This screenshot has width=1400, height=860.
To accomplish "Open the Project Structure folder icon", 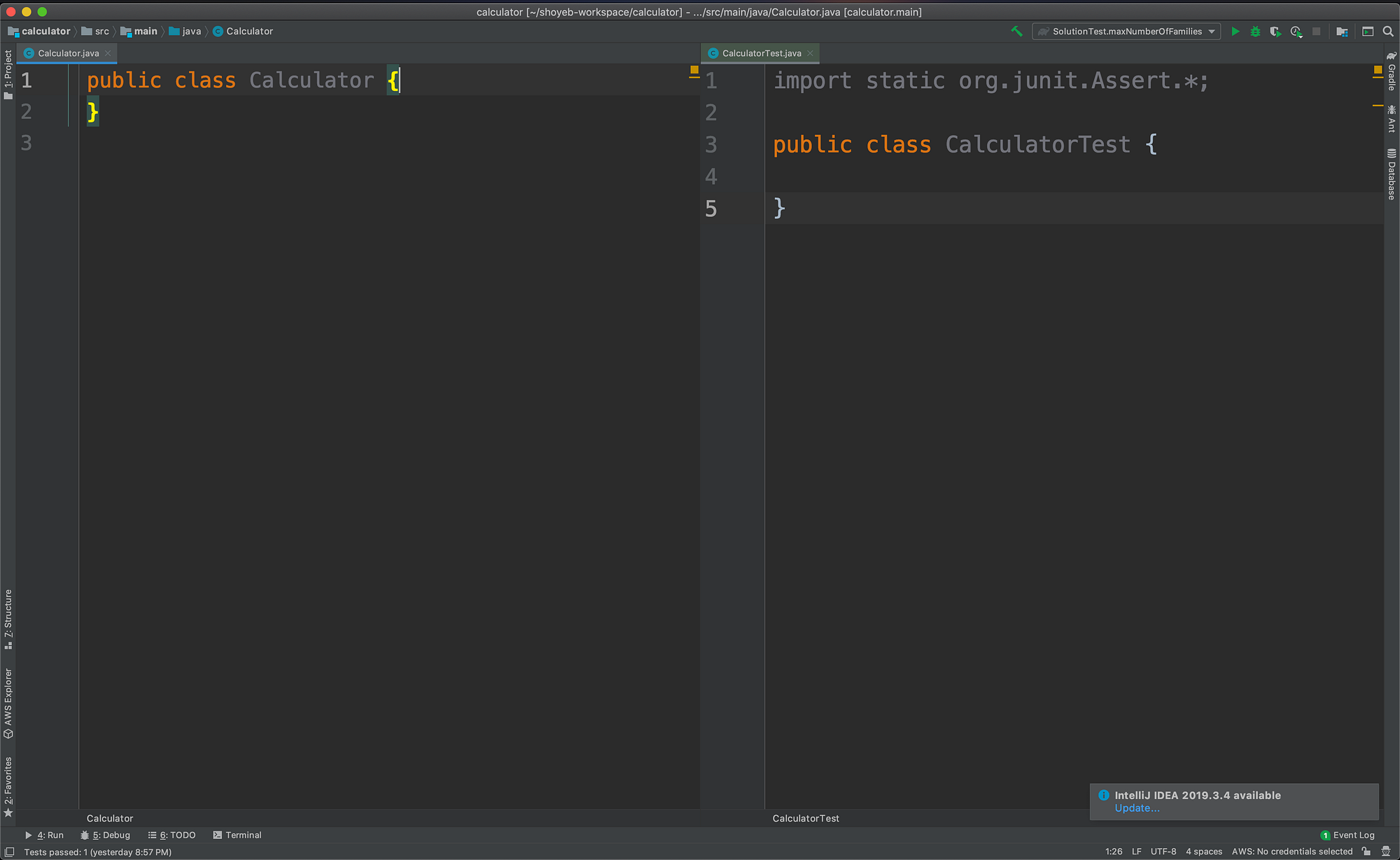I will (x=1342, y=31).
